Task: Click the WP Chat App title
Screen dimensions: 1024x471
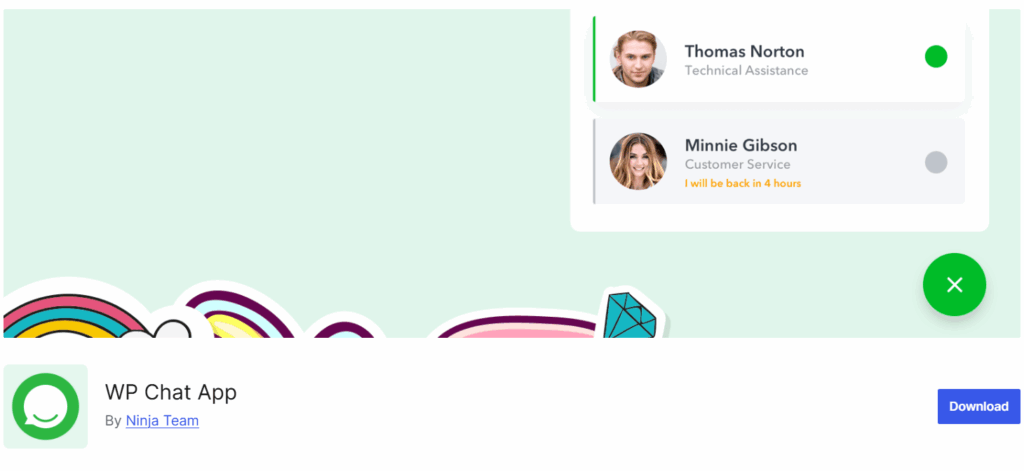Action: click(x=170, y=392)
